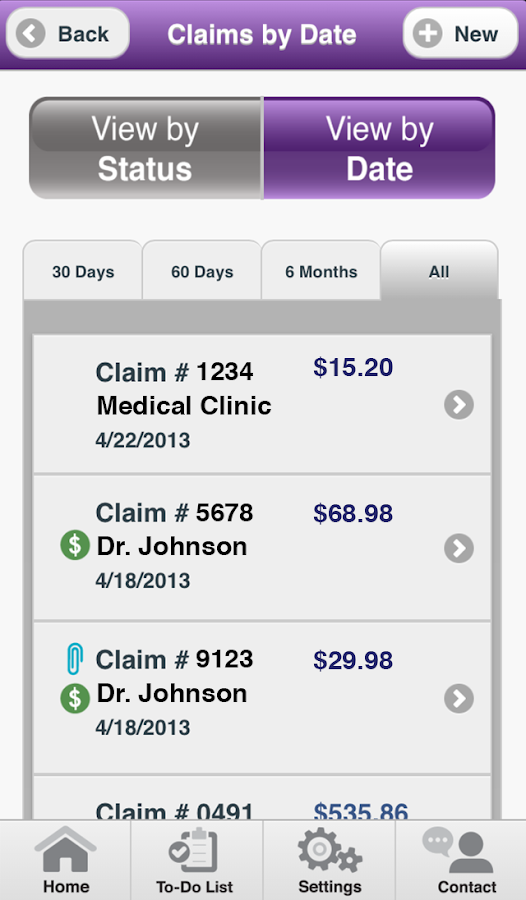
Task: Open the partially visible Claim 0491 row
Action: tap(262, 798)
